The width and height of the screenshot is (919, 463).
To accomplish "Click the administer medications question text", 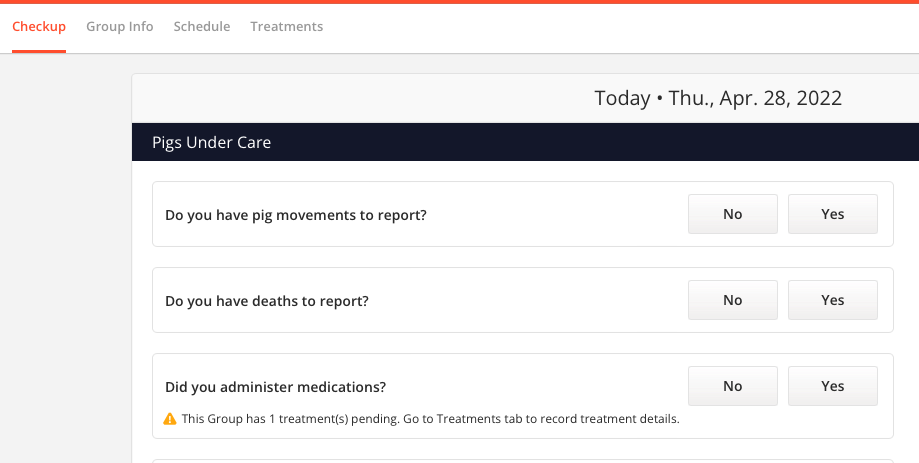I will pyautogui.click(x=275, y=387).
